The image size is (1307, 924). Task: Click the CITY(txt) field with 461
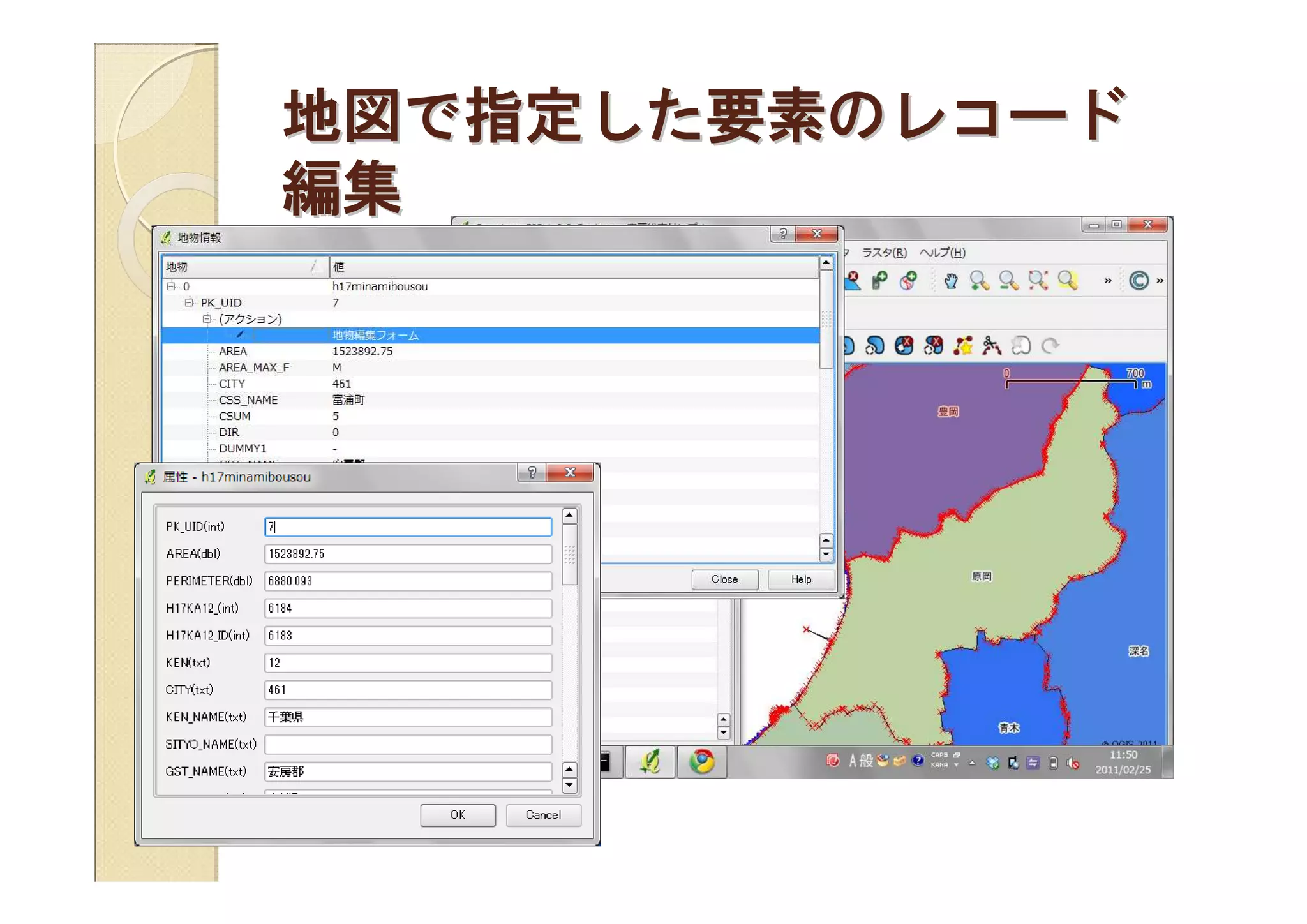[x=408, y=690]
